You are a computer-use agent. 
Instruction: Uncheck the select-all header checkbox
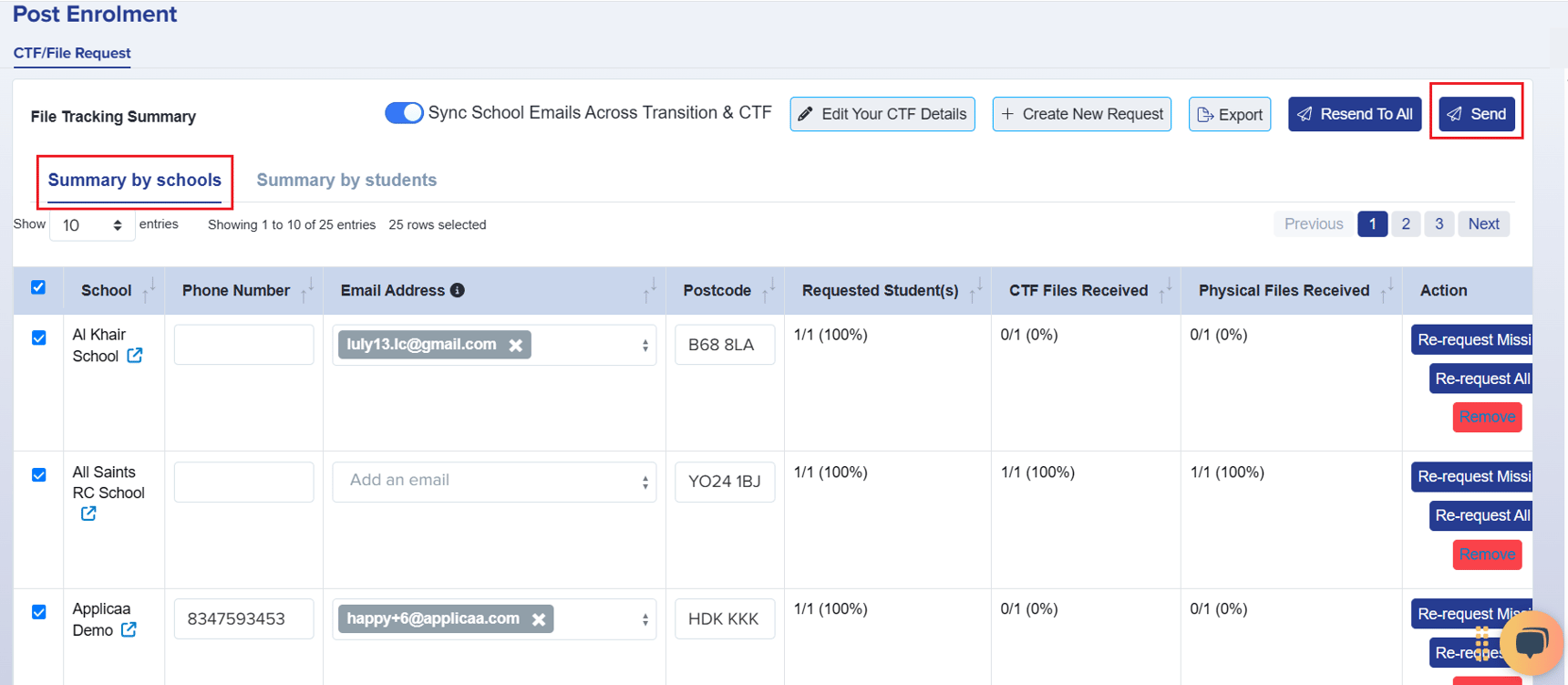[38, 288]
